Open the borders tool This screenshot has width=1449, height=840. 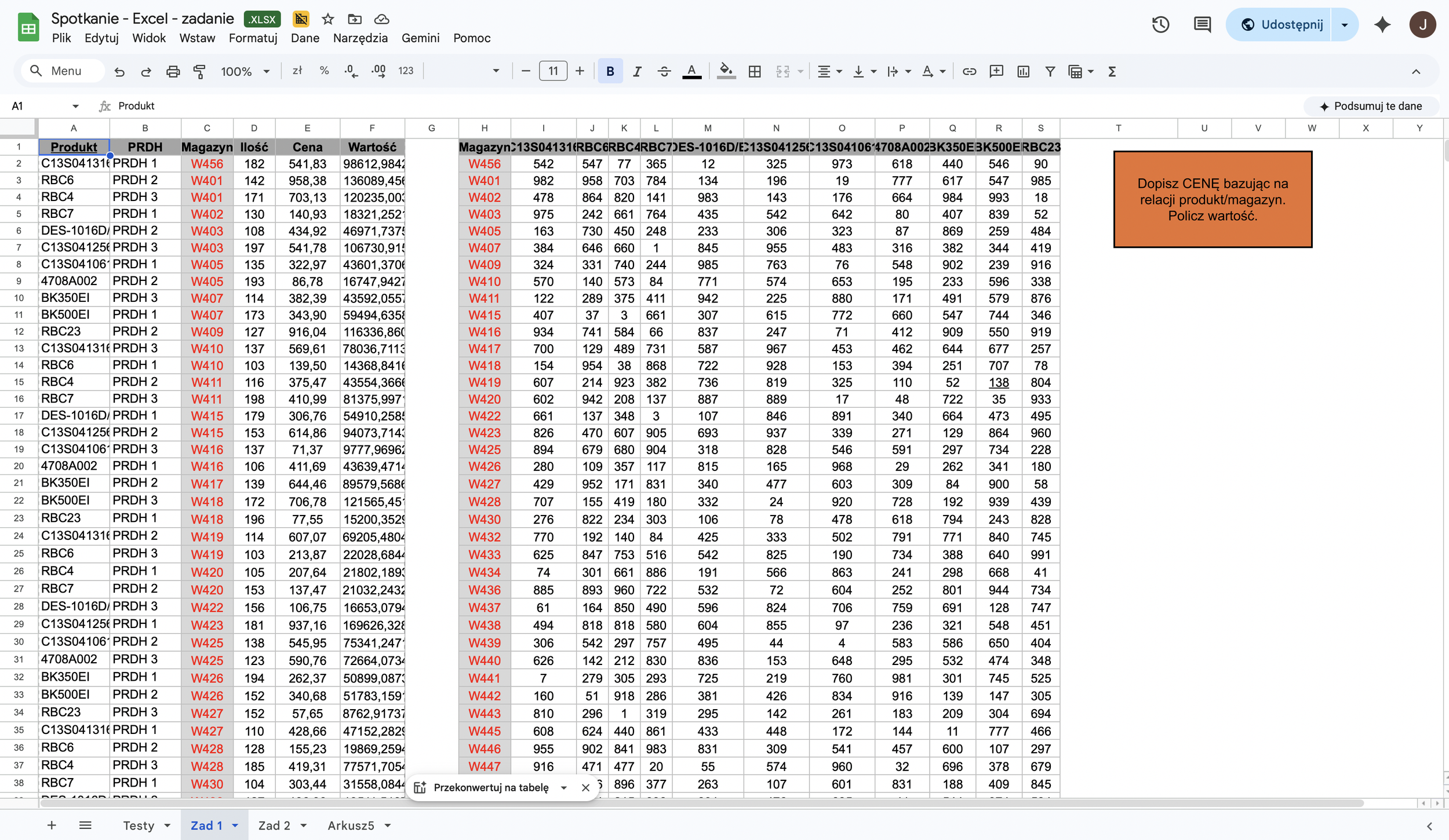(x=755, y=71)
